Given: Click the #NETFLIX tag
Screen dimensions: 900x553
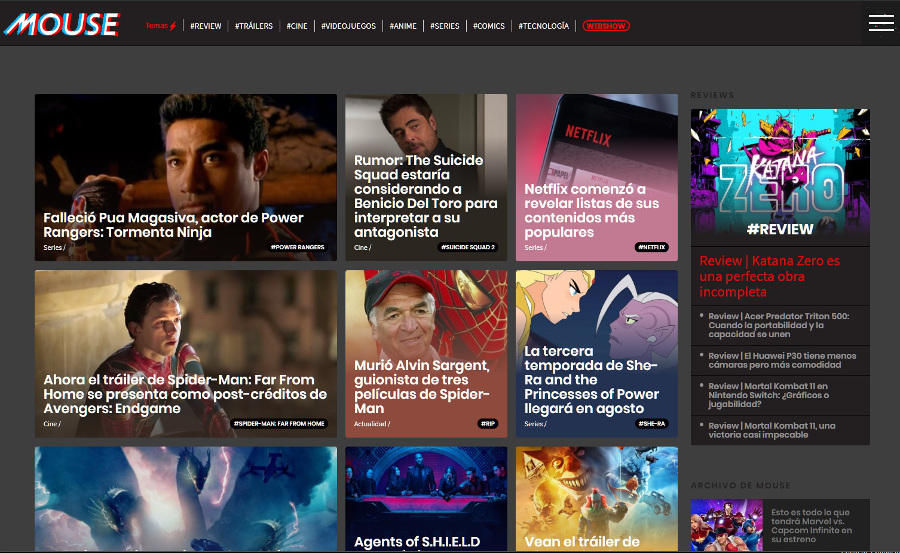Looking at the screenshot, I should point(652,248).
